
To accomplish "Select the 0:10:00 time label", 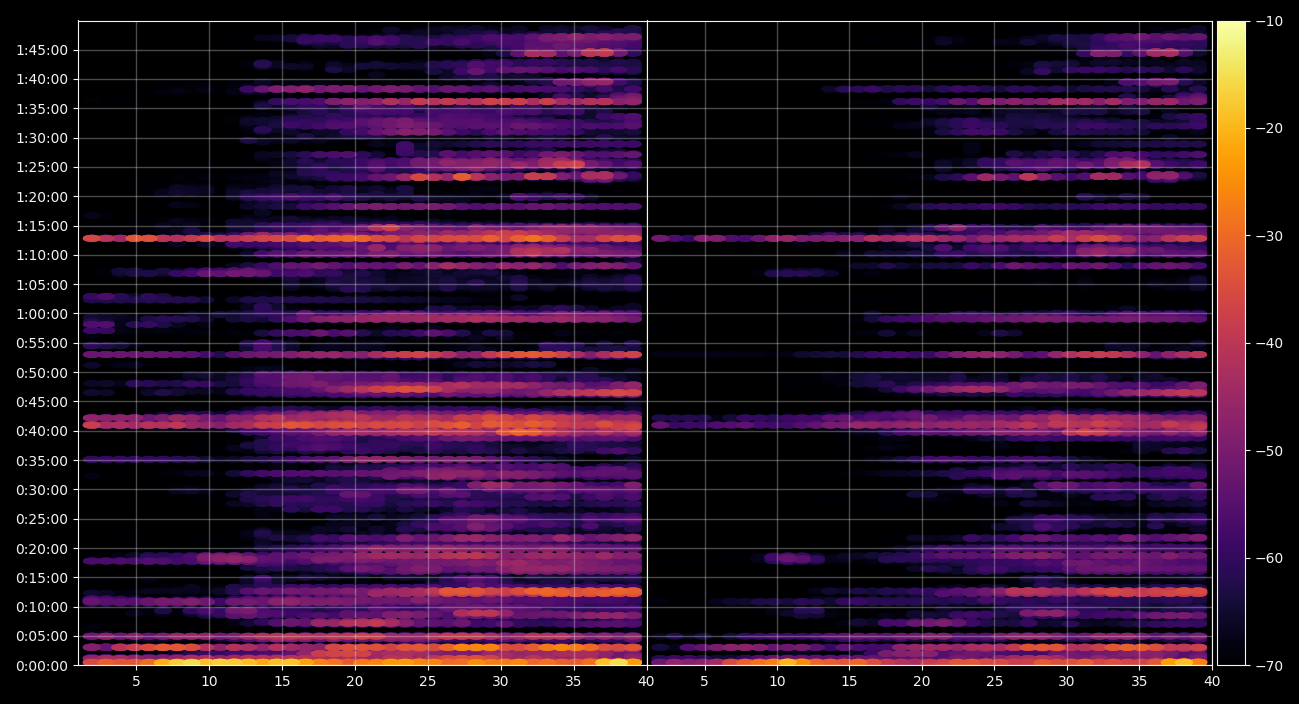I will click(42, 607).
